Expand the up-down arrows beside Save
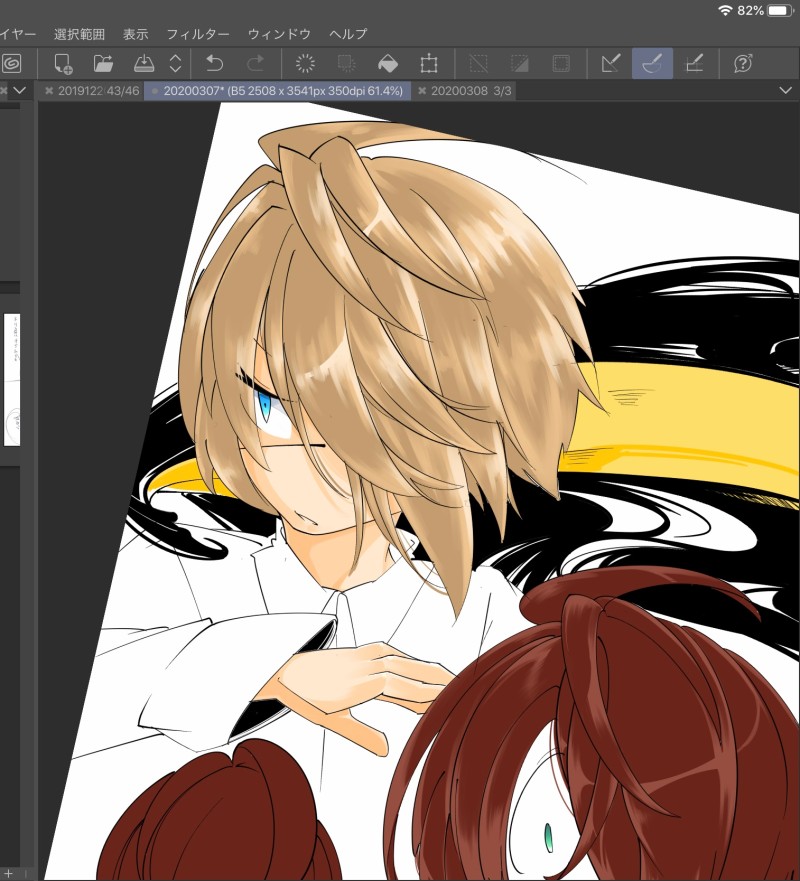800x881 pixels. pyautogui.click(x=175, y=63)
